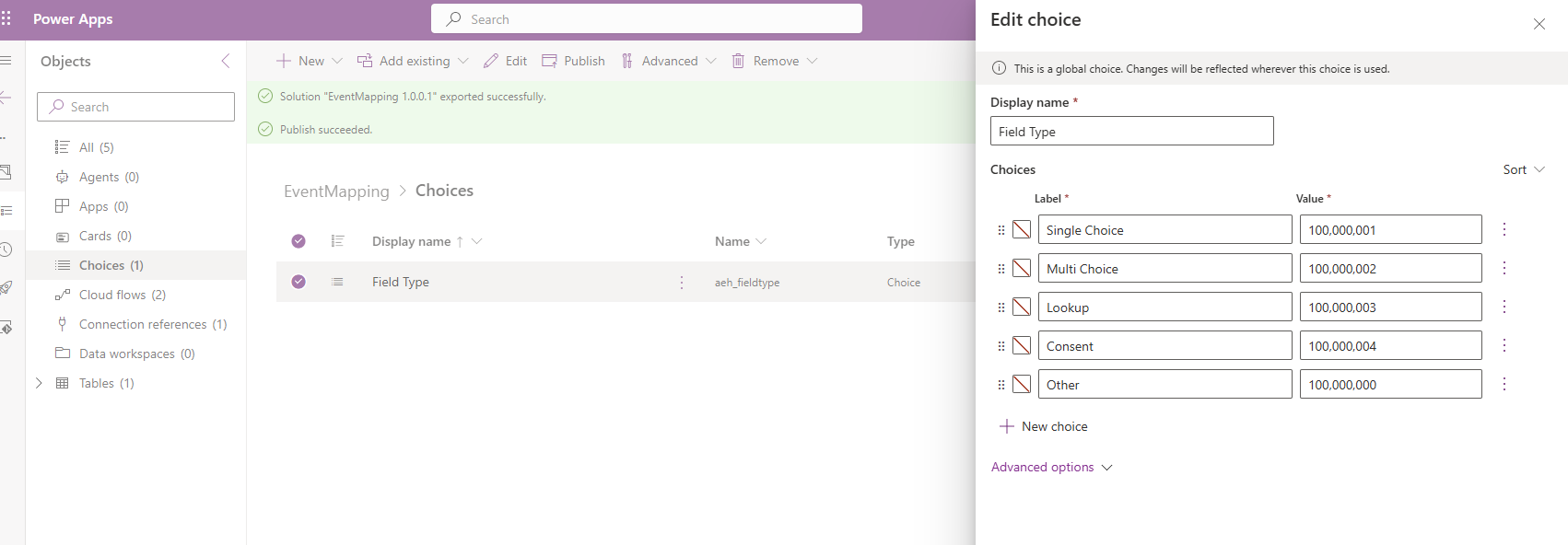This screenshot has height=545, width=1568.
Task: Pick a color for Lookup choice
Action: coord(1022,307)
